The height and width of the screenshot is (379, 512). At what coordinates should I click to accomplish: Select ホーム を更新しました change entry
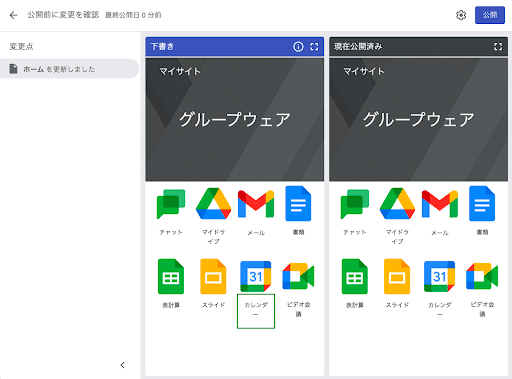coord(69,69)
